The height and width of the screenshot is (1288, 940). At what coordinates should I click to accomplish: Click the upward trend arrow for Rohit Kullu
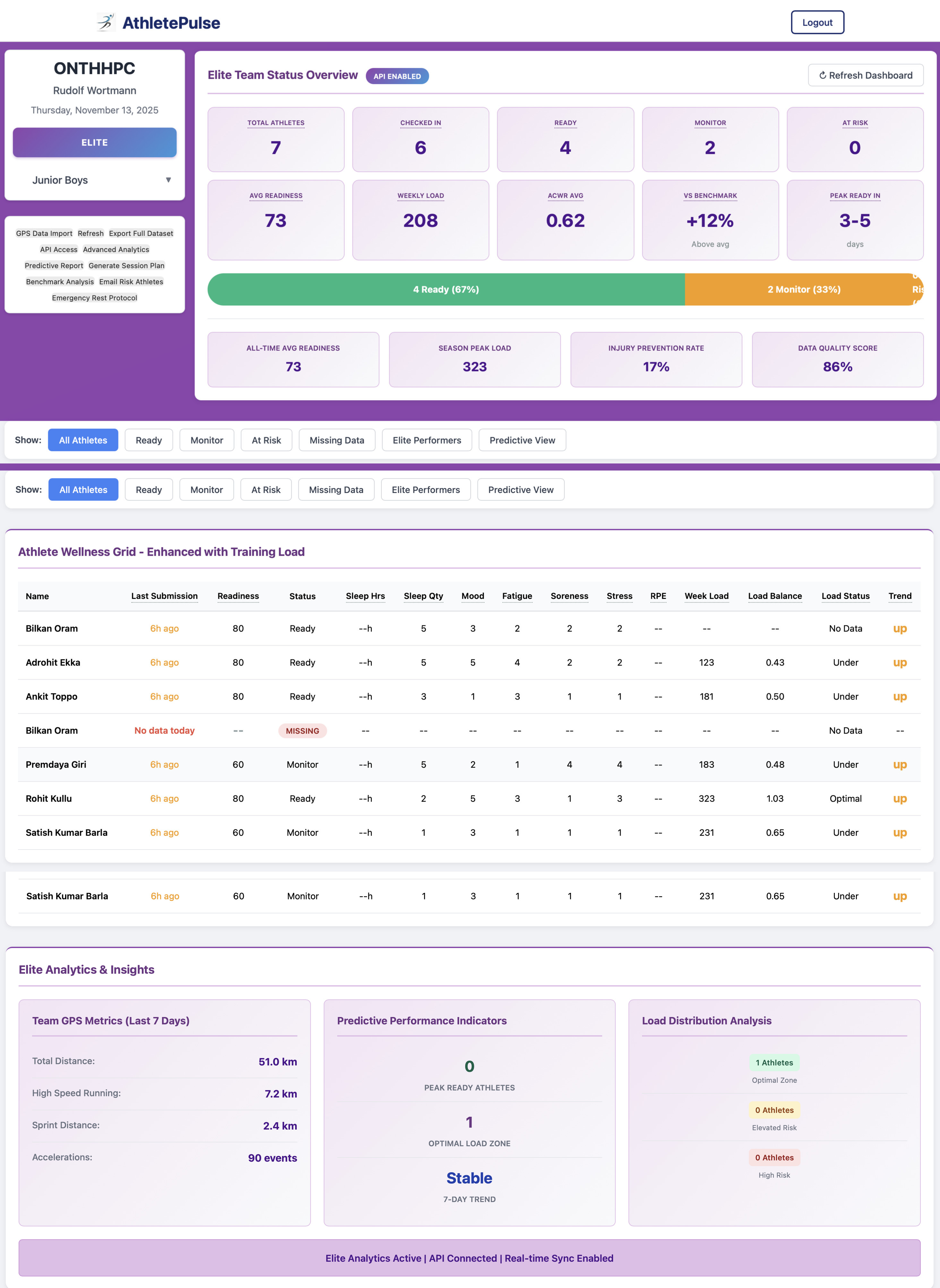coord(900,798)
